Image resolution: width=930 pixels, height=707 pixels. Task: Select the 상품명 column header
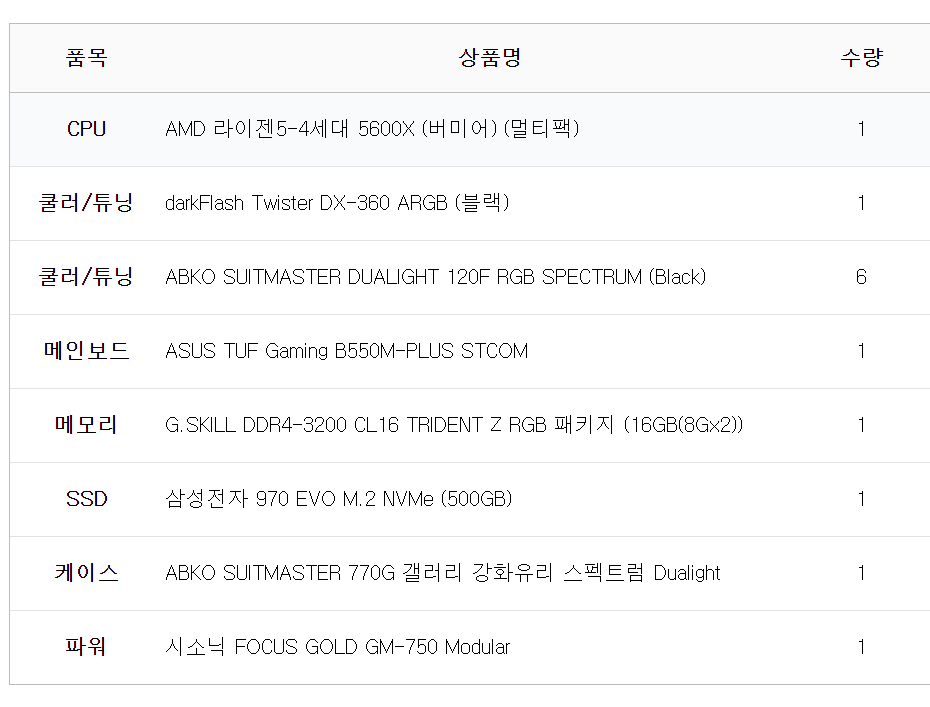pos(490,58)
